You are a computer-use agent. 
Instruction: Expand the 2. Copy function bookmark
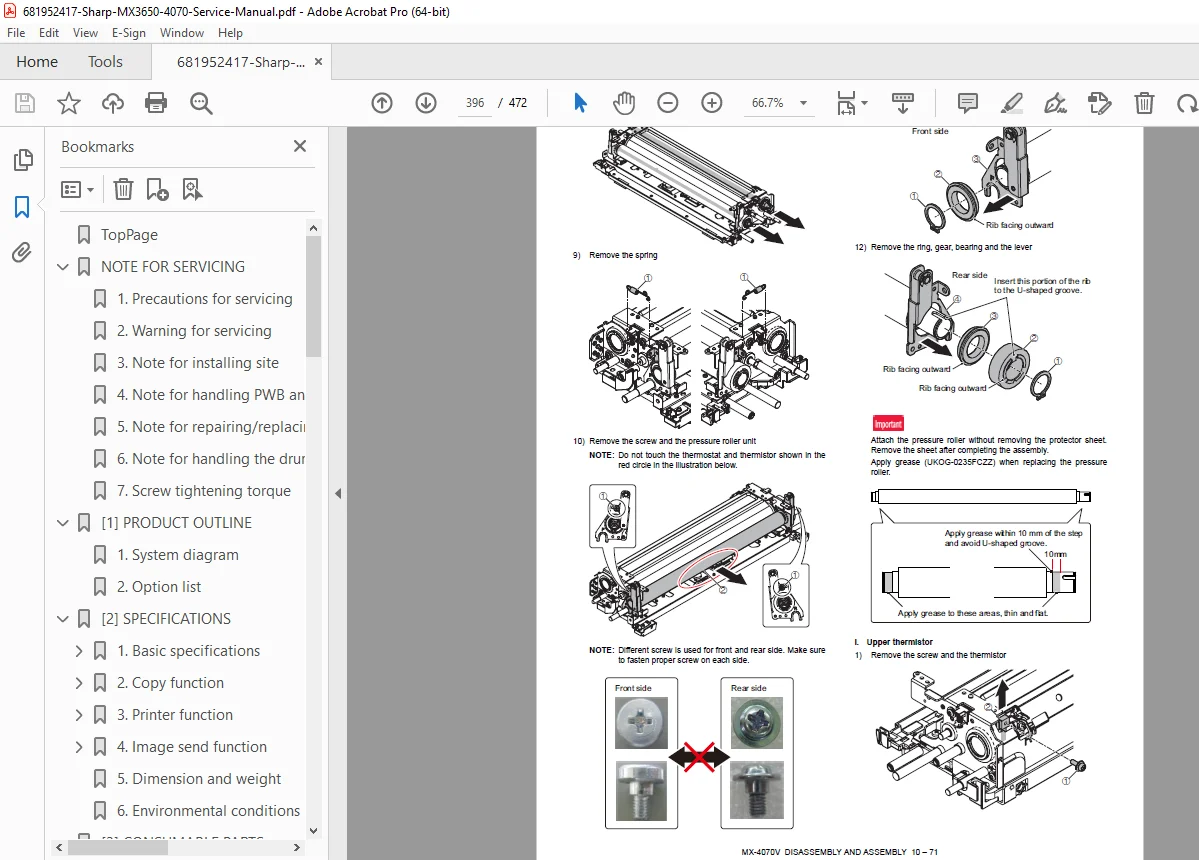tap(79, 683)
